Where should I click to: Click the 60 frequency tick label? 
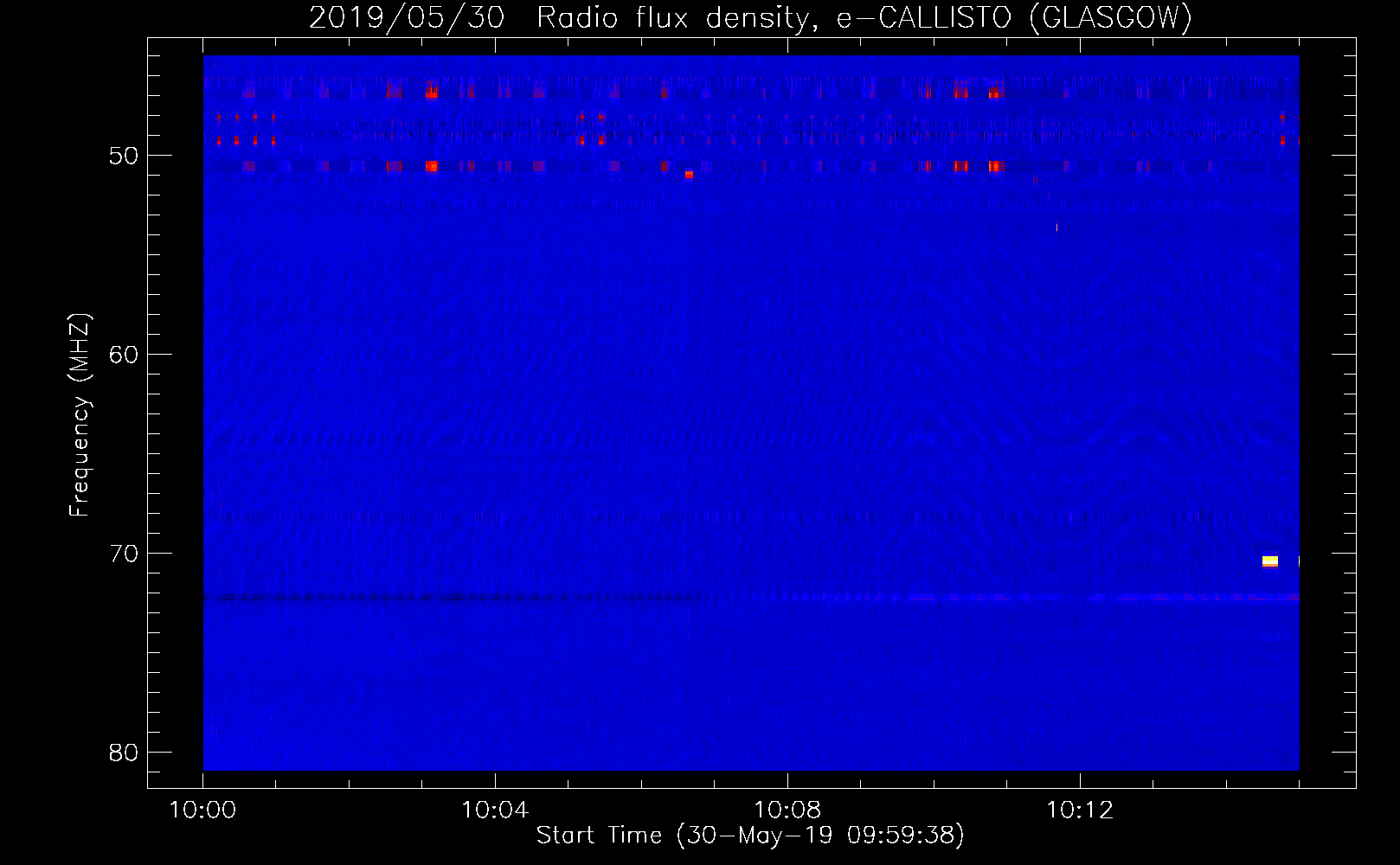(x=124, y=355)
